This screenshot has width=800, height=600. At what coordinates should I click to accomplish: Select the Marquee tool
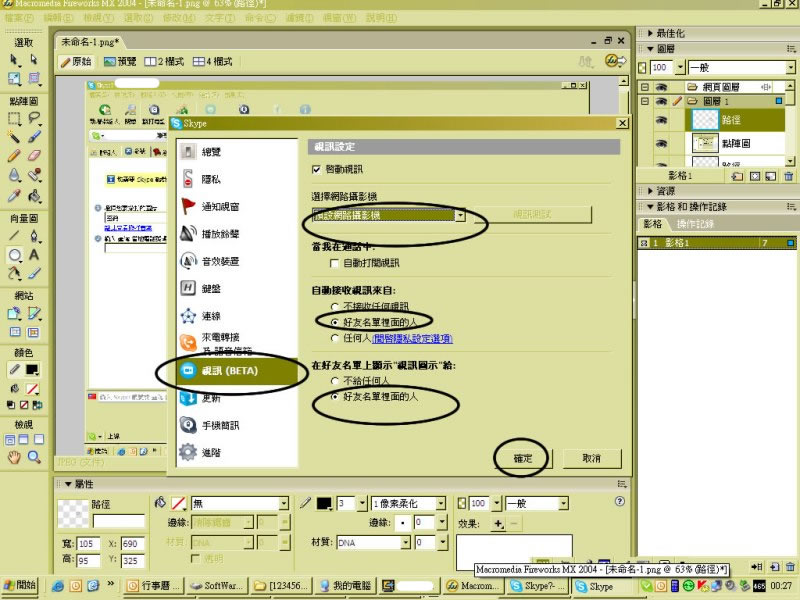point(14,118)
